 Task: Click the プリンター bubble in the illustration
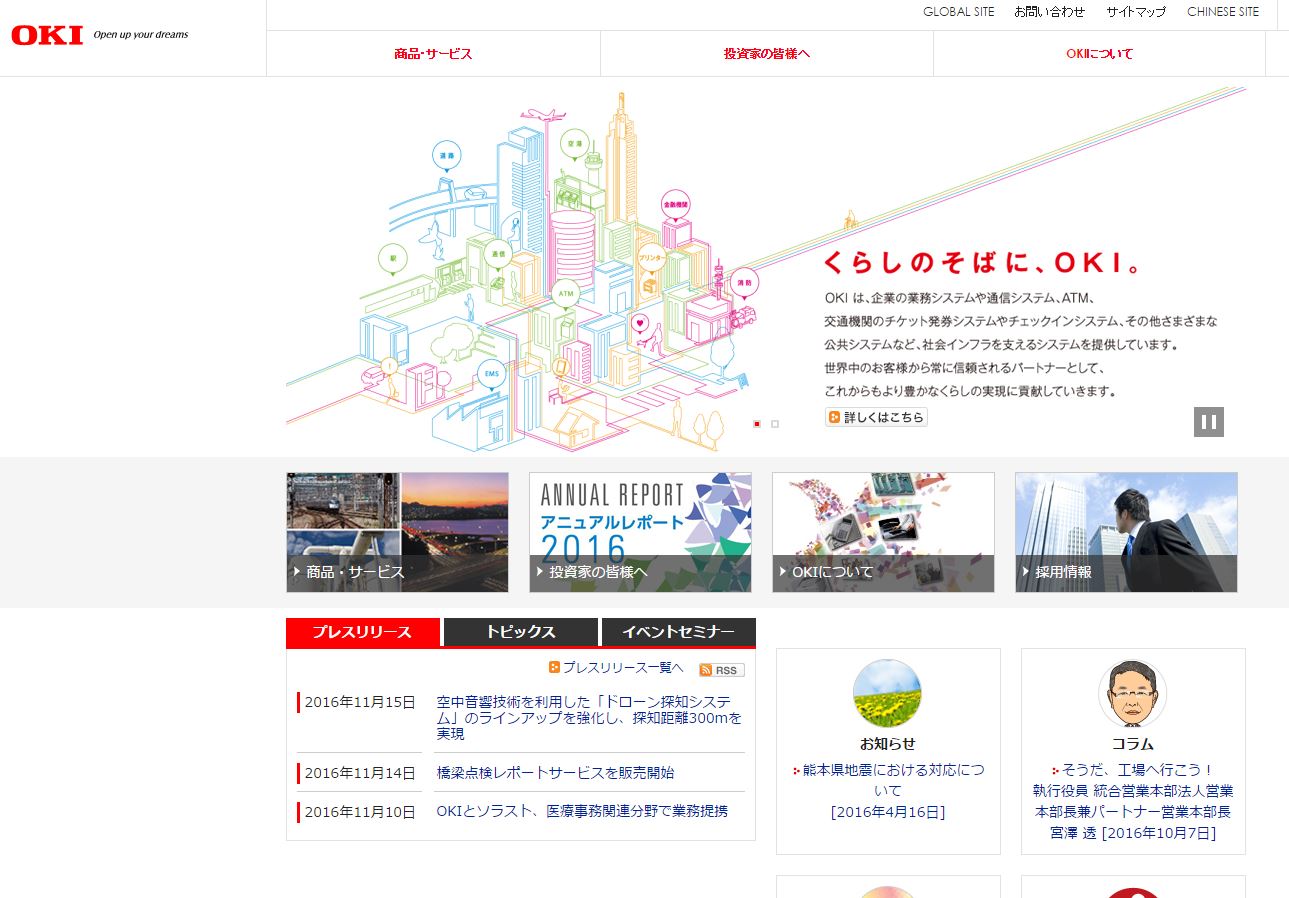[x=651, y=257]
